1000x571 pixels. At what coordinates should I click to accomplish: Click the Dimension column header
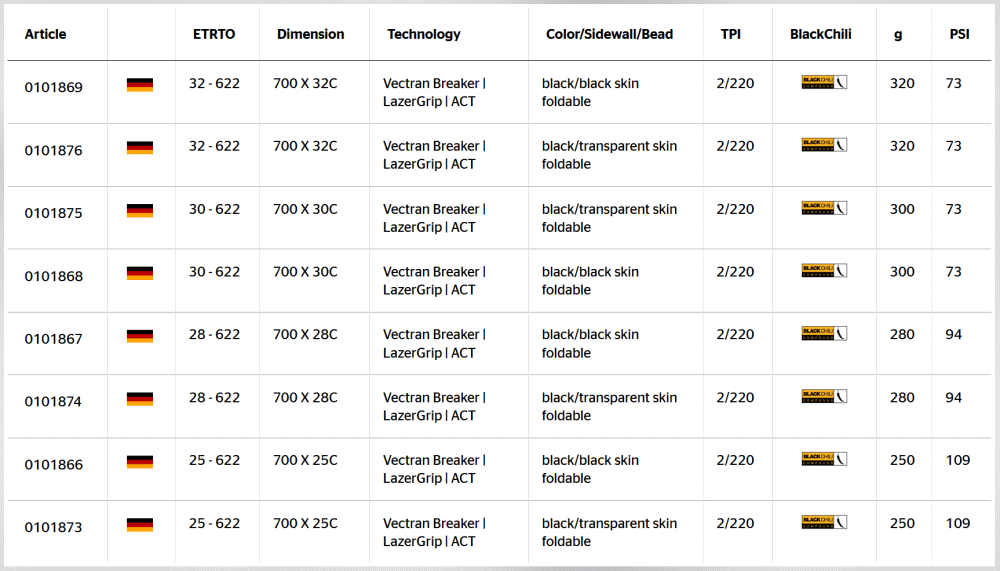pos(311,34)
